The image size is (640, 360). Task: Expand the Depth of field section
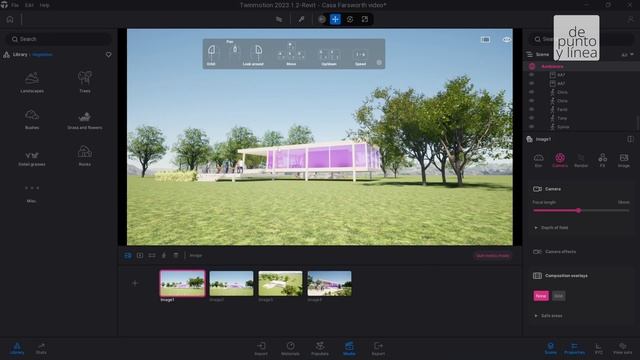(x=551, y=228)
